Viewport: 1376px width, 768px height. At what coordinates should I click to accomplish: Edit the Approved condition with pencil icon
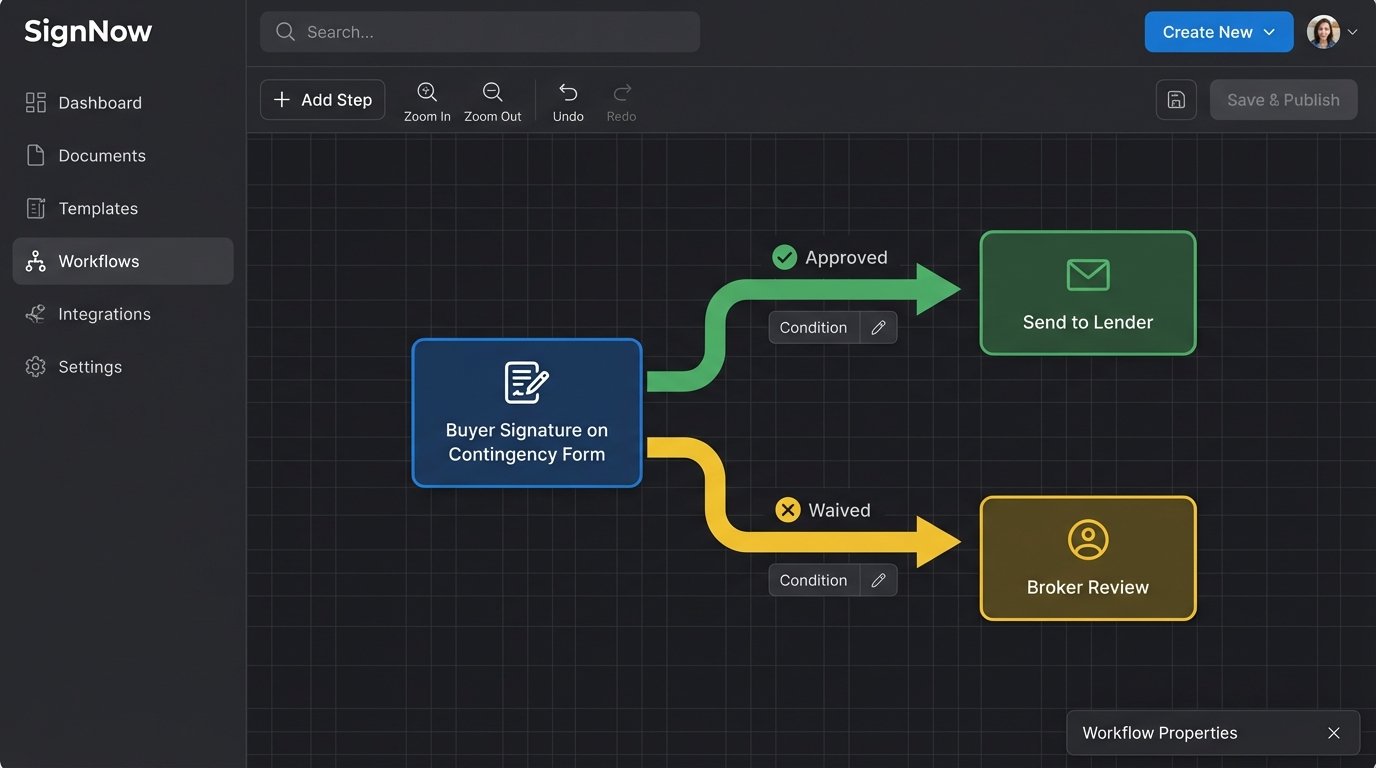click(x=878, y=327)
